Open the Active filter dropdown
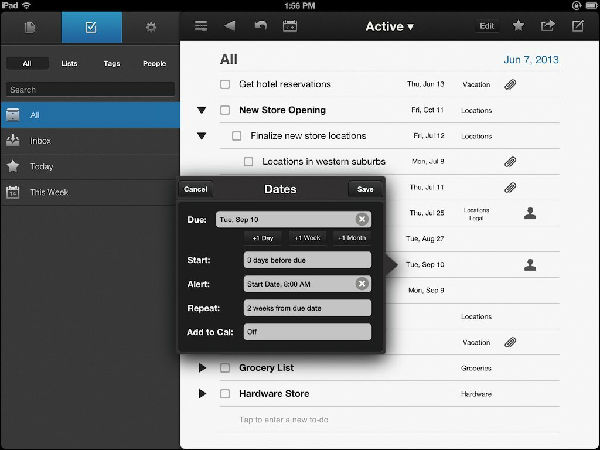Screen dimensions: 600x450 coord(390,26)
